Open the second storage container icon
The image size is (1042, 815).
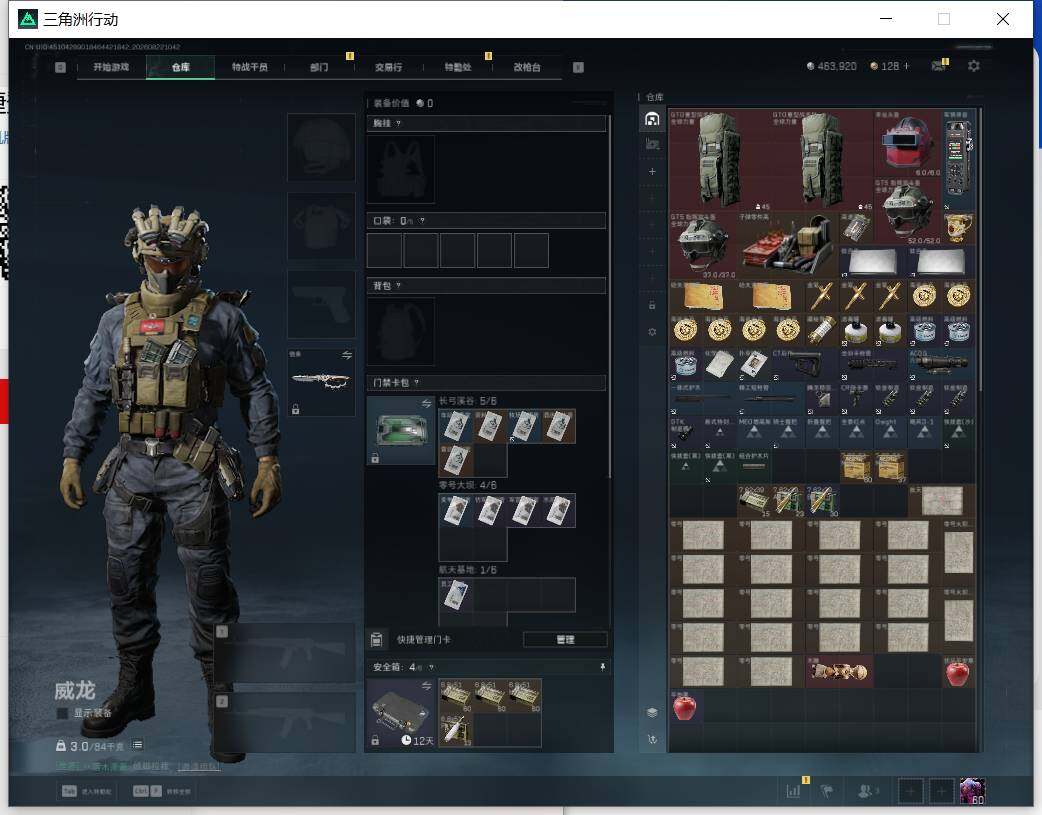pos(652,144)
